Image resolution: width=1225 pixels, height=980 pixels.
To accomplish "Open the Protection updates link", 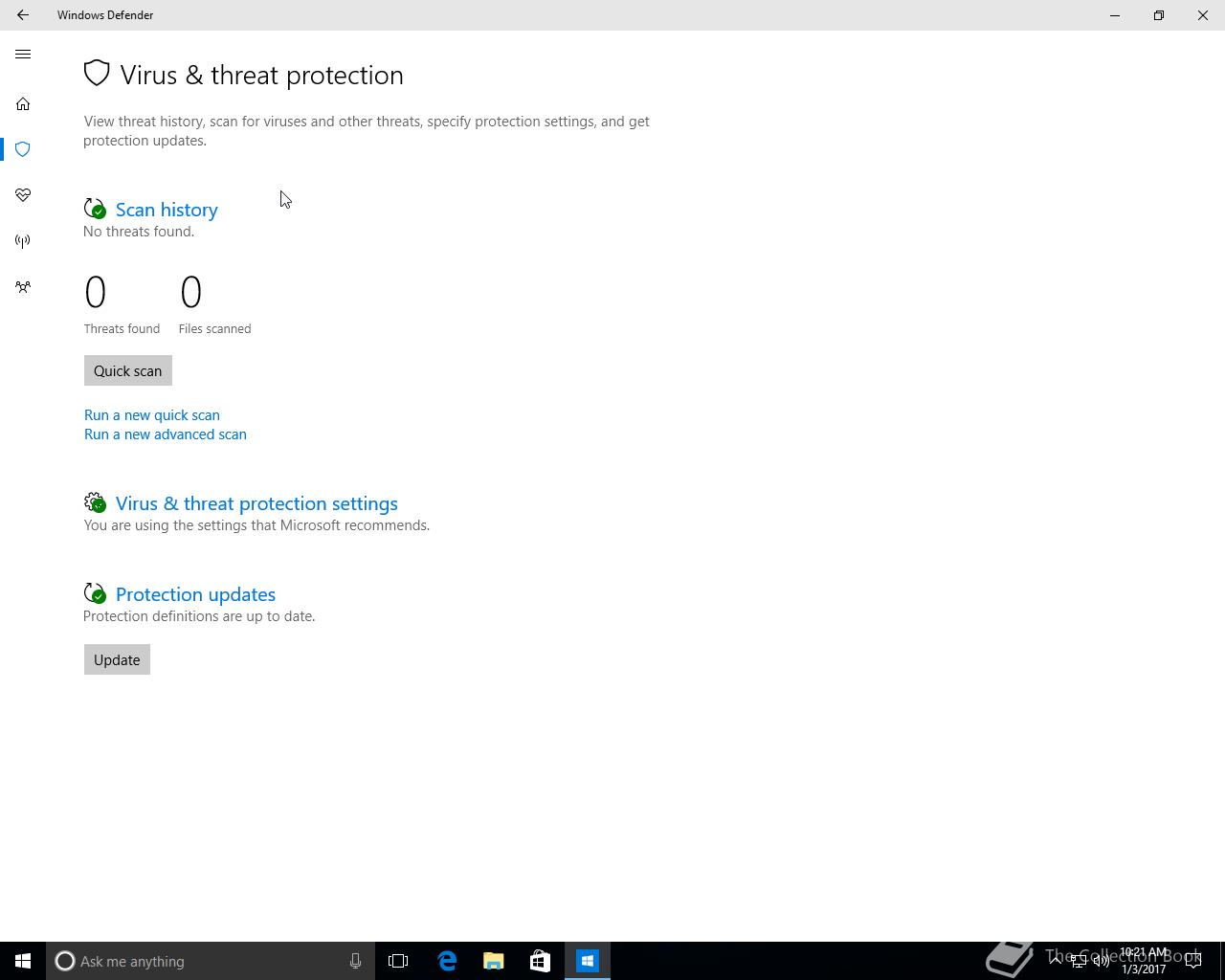I will (x=195, y=594).
